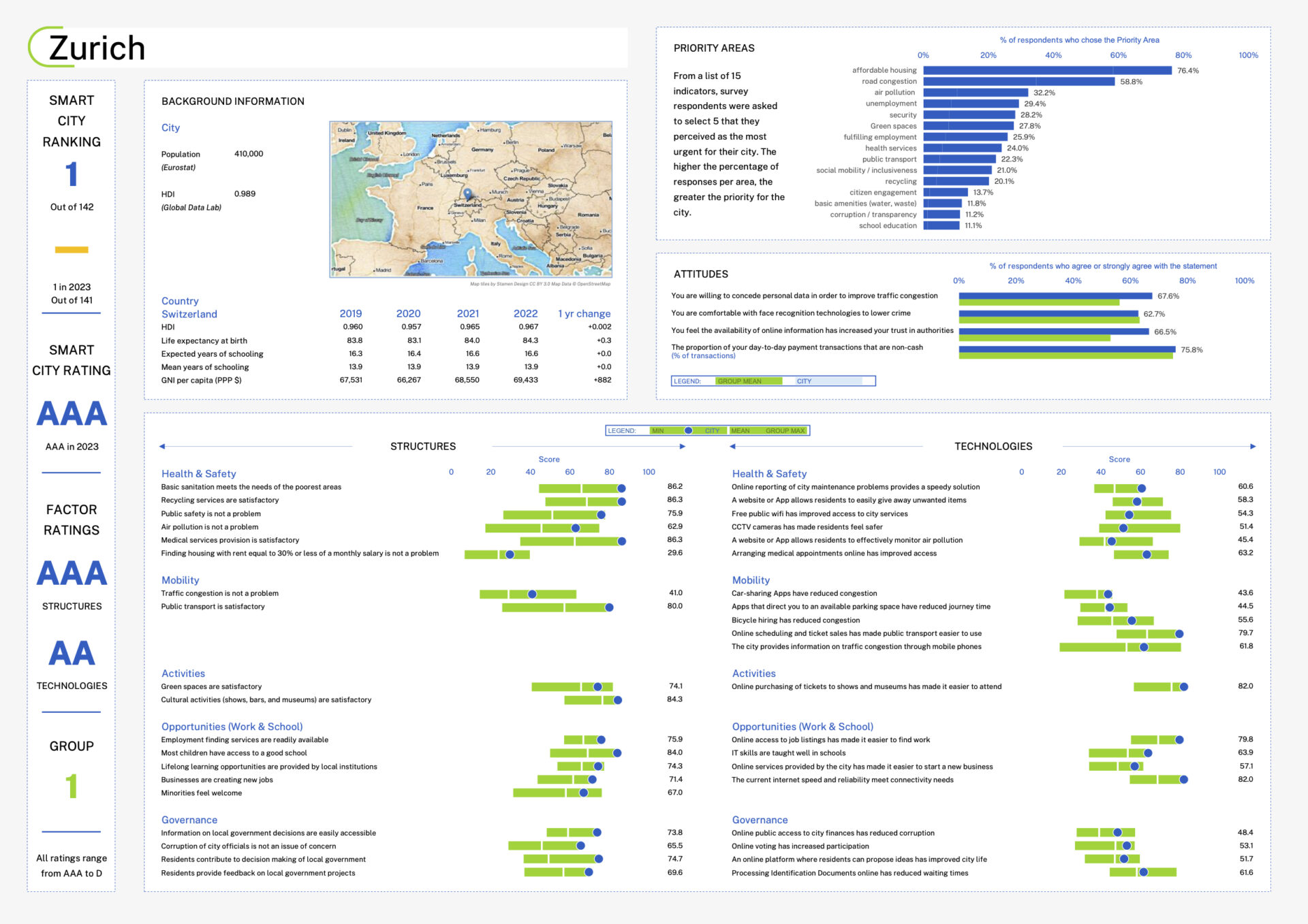Screen dimensions: 1308x924
Task: Click the Opportunities (Work & School) heading under Structures
Action: pos(232,727)
